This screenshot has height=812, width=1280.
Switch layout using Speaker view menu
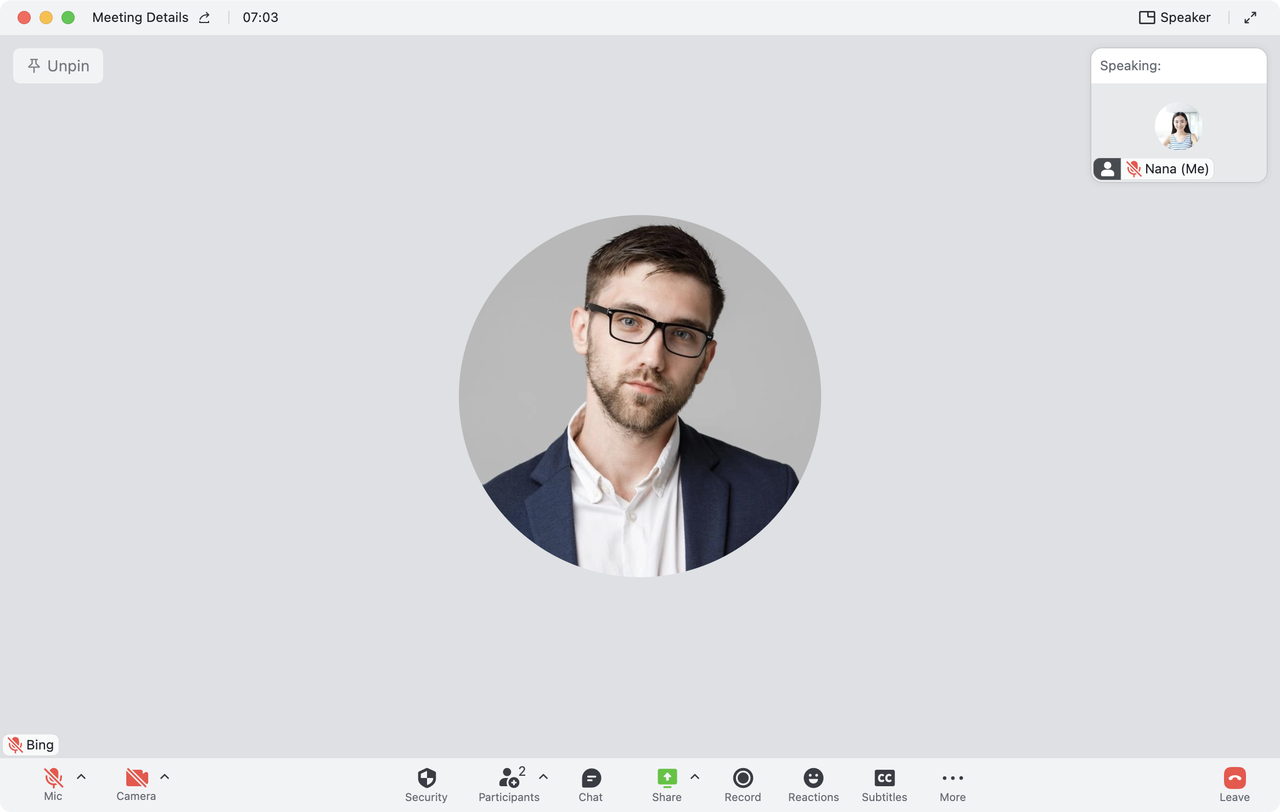click(x=1175, y=18)
